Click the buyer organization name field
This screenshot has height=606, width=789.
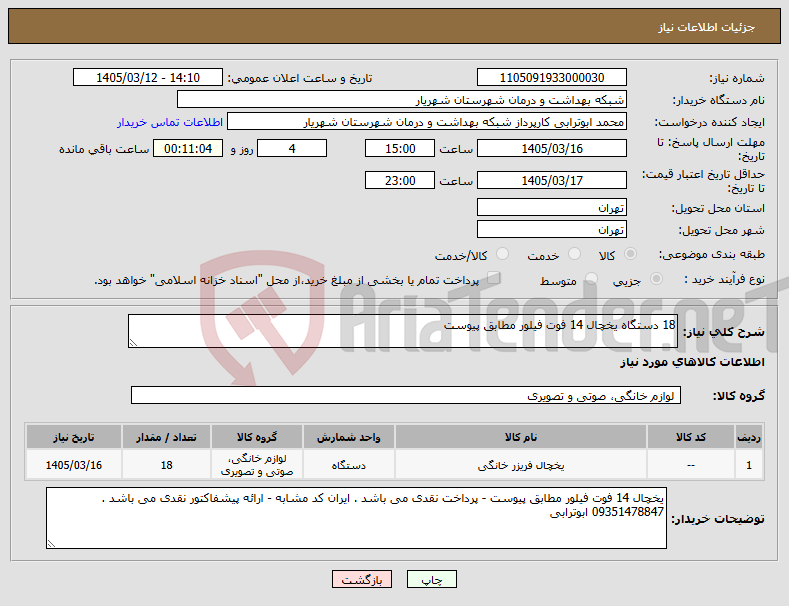pyautogui.click(x=402, y=100)
